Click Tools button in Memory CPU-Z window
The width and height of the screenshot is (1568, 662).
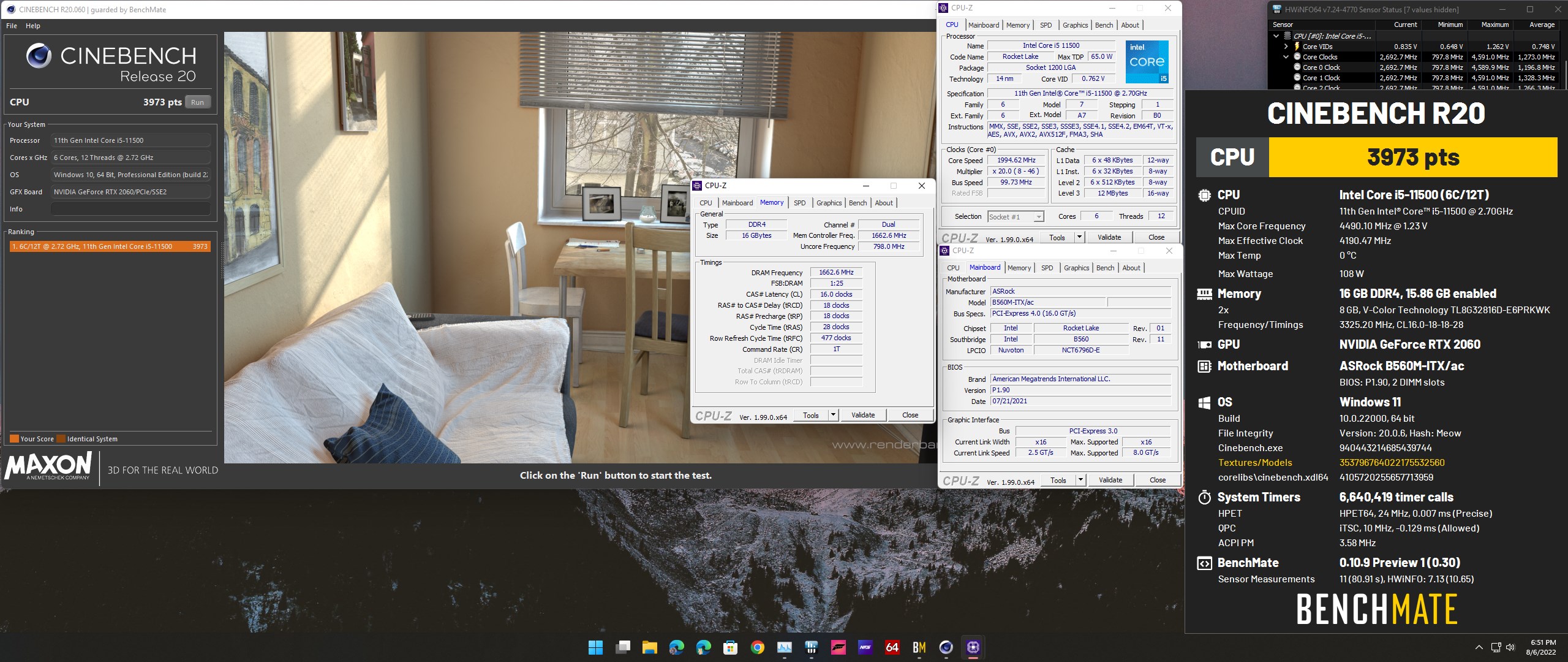tap(810, 415)
